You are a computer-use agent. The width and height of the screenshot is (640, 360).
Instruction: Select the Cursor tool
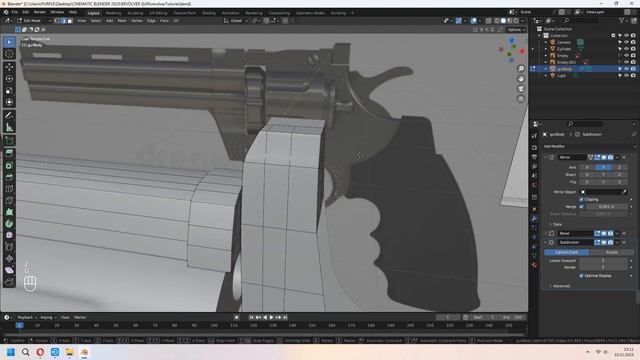point(9,54)
